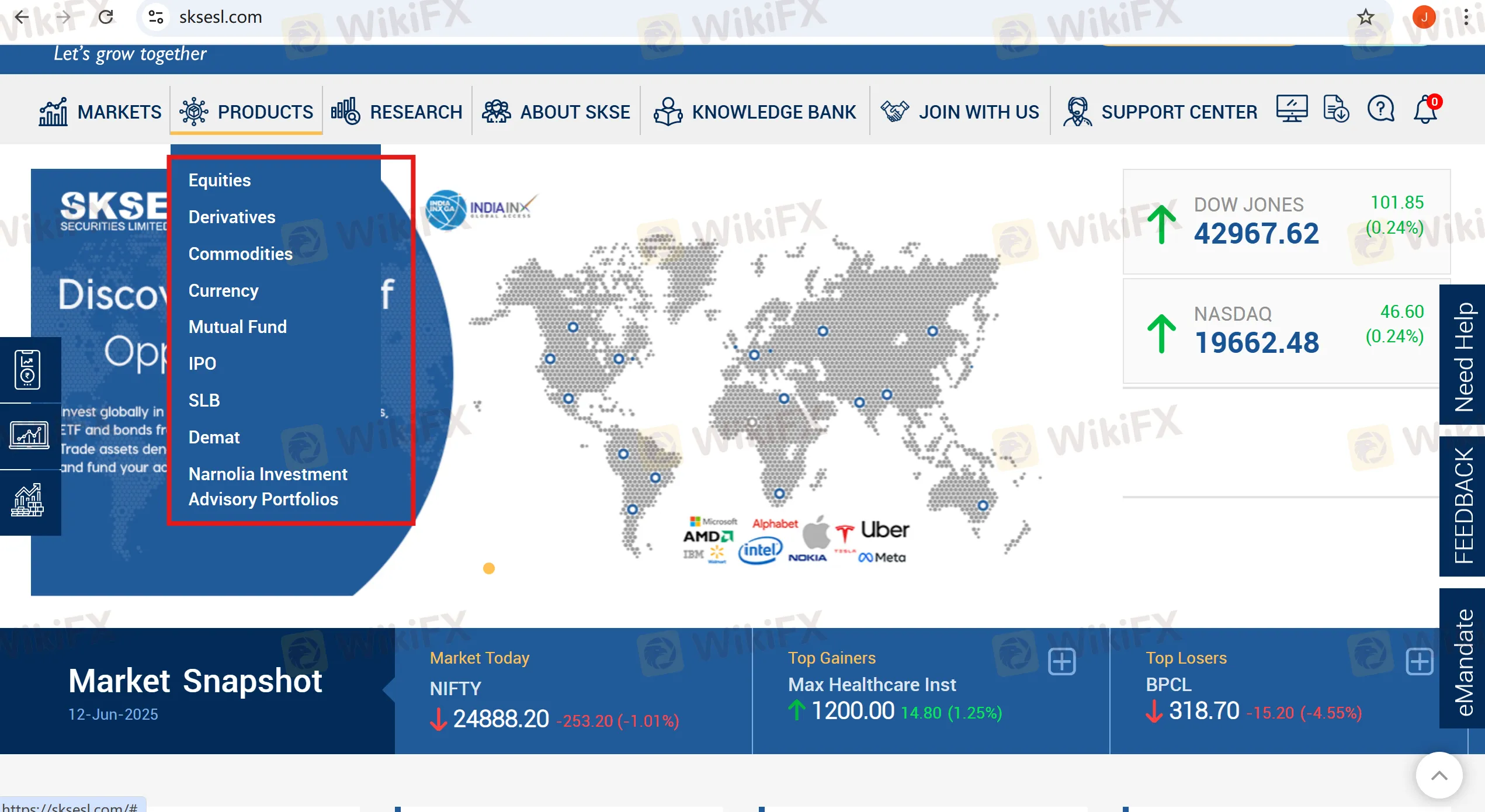Click the scroll-to-top arrow button

click(1439, 775)
